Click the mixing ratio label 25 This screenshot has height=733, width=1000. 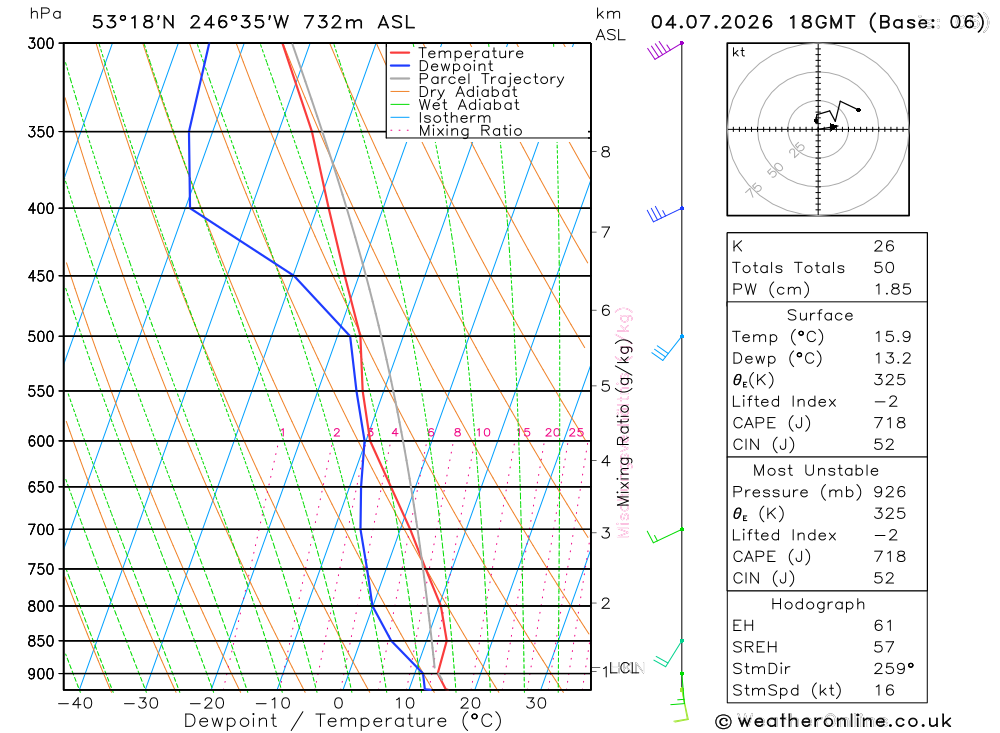click(577, 433)
